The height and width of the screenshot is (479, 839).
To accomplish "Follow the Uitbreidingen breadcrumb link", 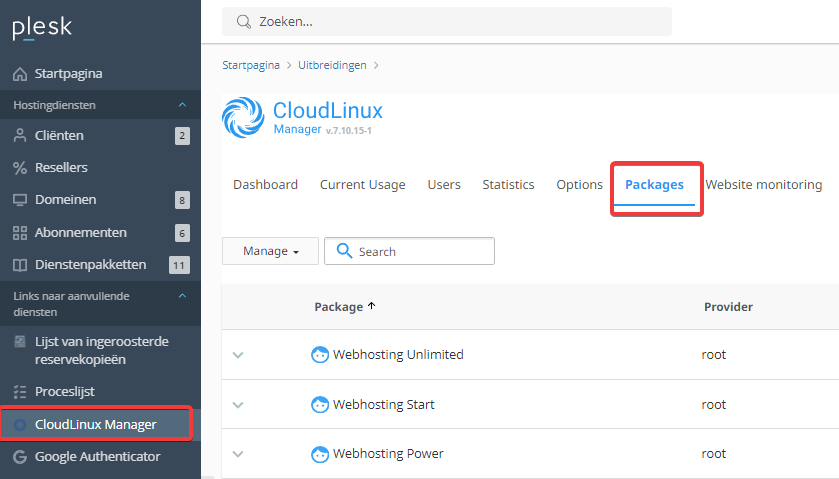I will pyautogui.click(x=332, y=65).
